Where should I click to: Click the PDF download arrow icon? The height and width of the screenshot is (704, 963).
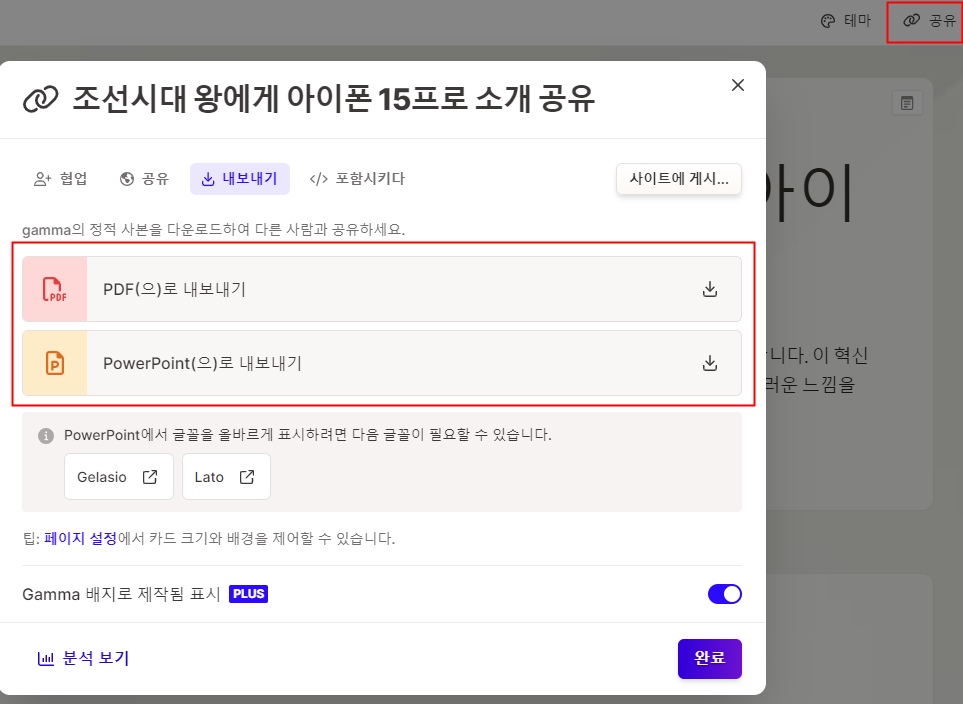pyautogui.click(x=709, y=289)
